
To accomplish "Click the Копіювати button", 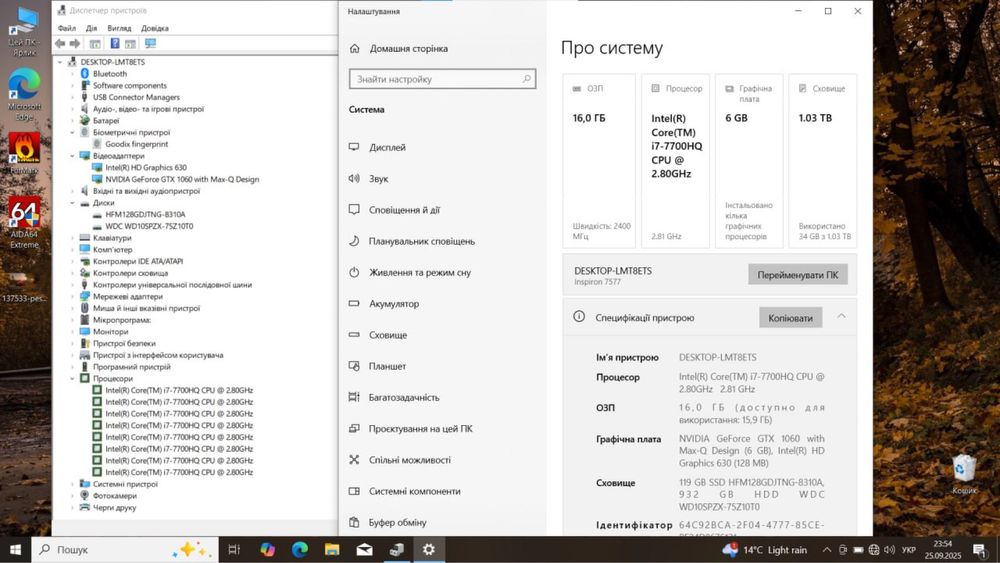I will [x=790, y=318].
